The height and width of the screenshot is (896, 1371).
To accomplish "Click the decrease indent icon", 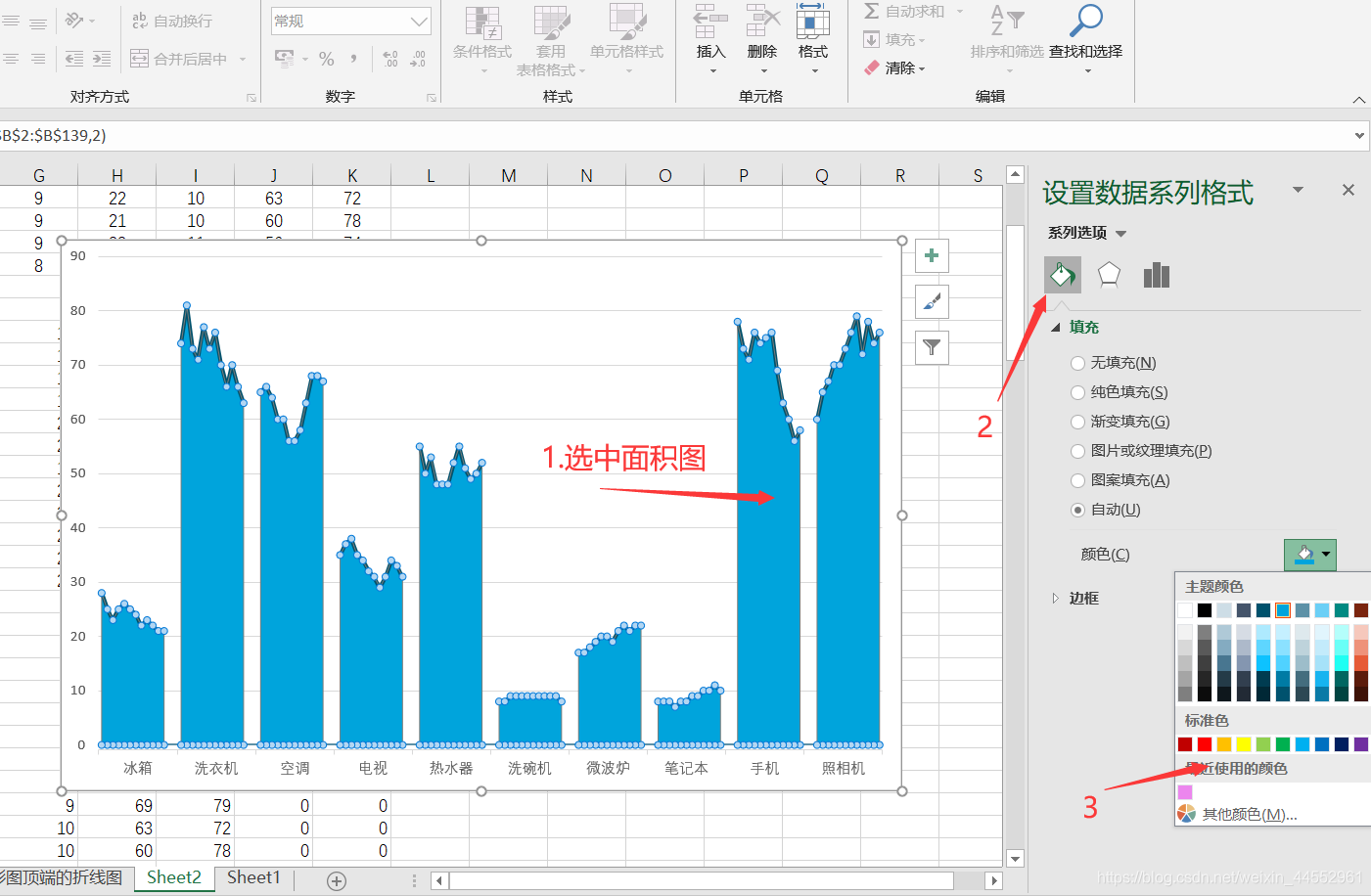I will coord(74,59).
